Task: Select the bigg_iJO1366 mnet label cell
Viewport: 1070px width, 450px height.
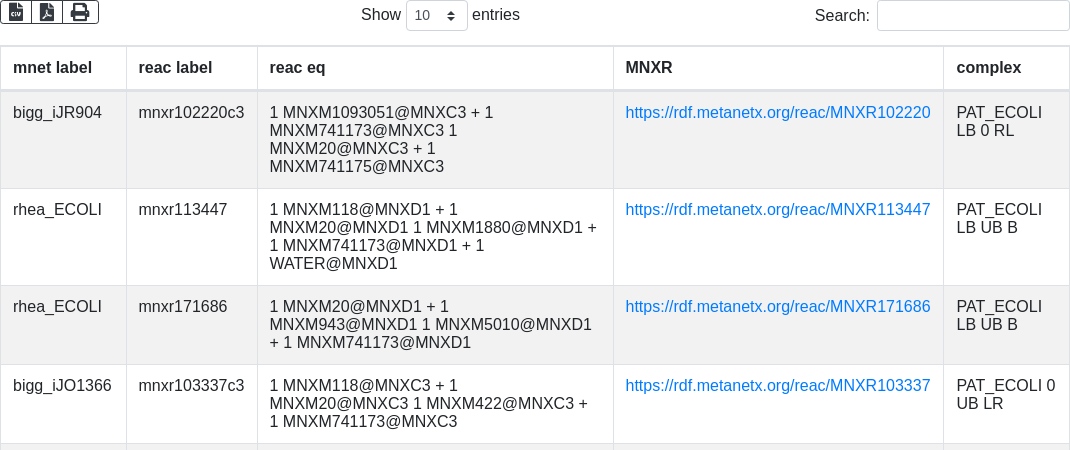Action: [x=62, y=386]
